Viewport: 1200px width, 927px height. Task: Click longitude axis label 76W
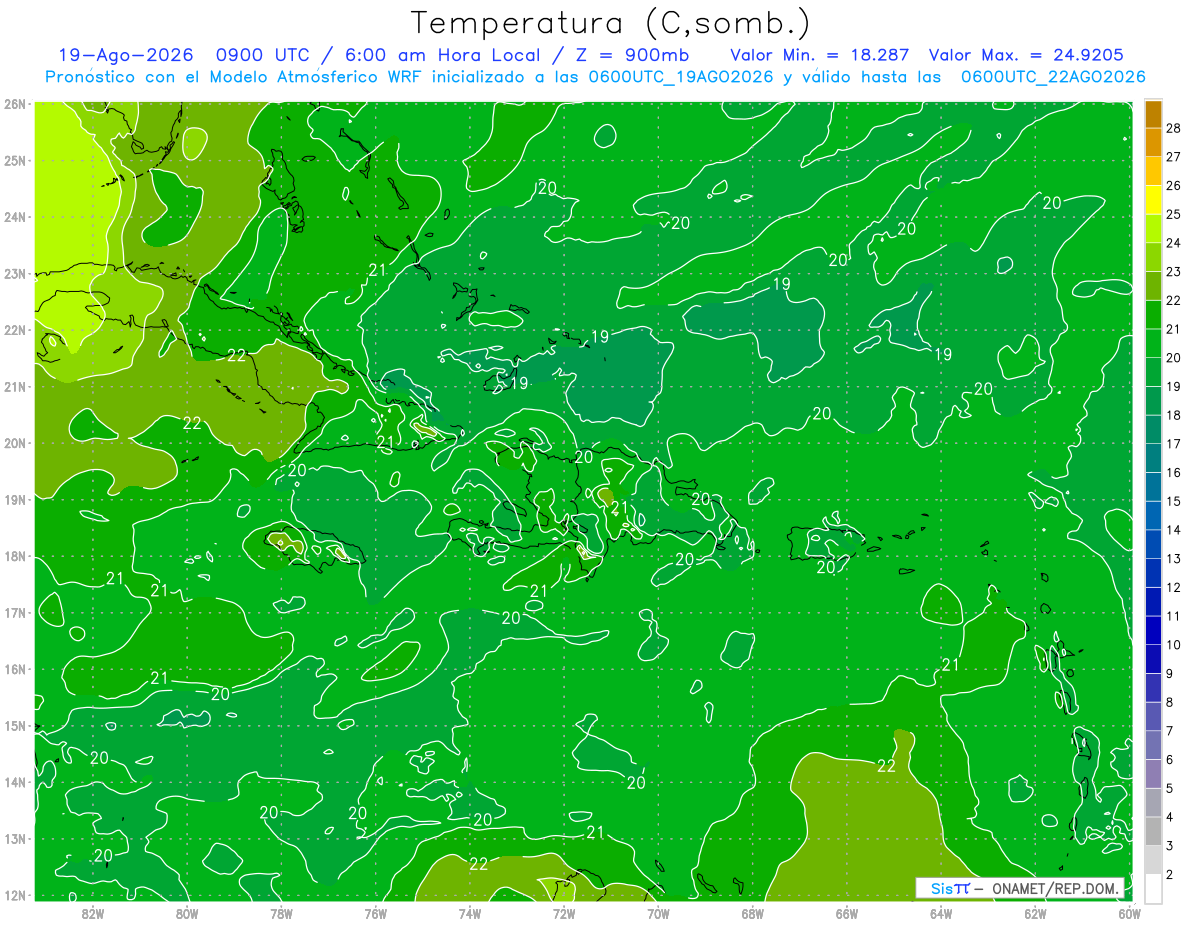375,913
